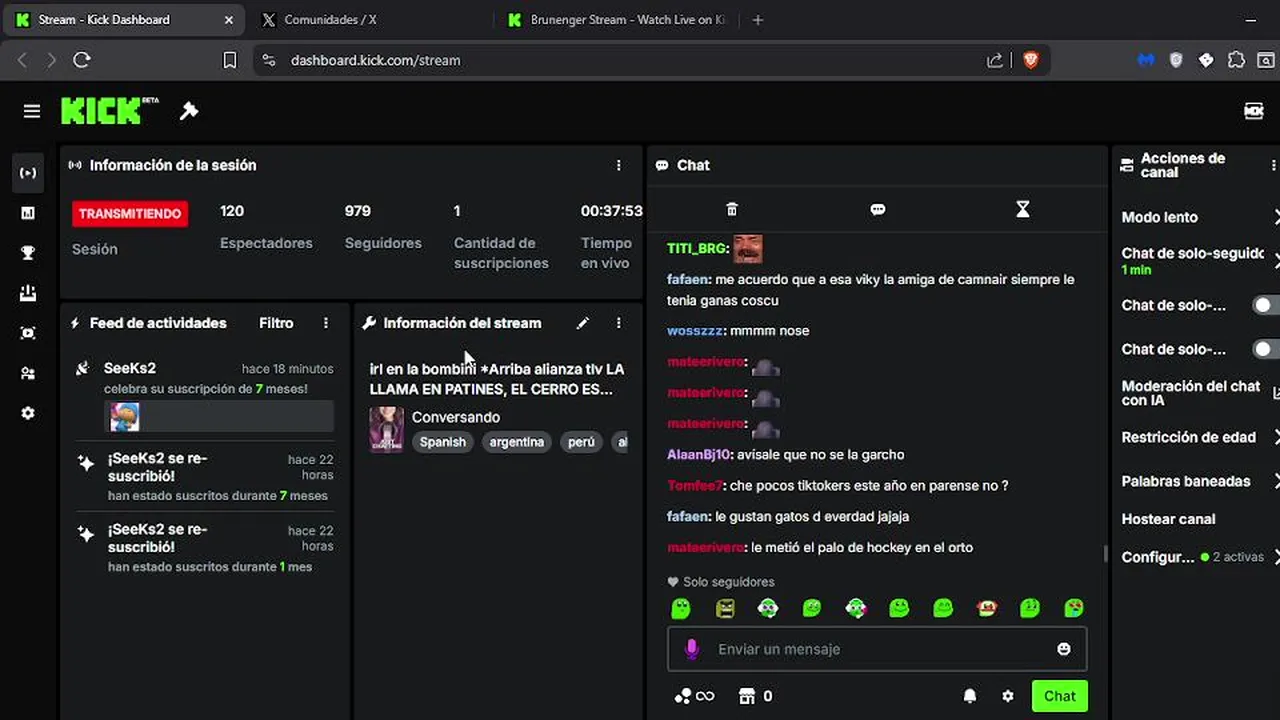
Task: Click the browser reload button
Action: pos(82,60)
